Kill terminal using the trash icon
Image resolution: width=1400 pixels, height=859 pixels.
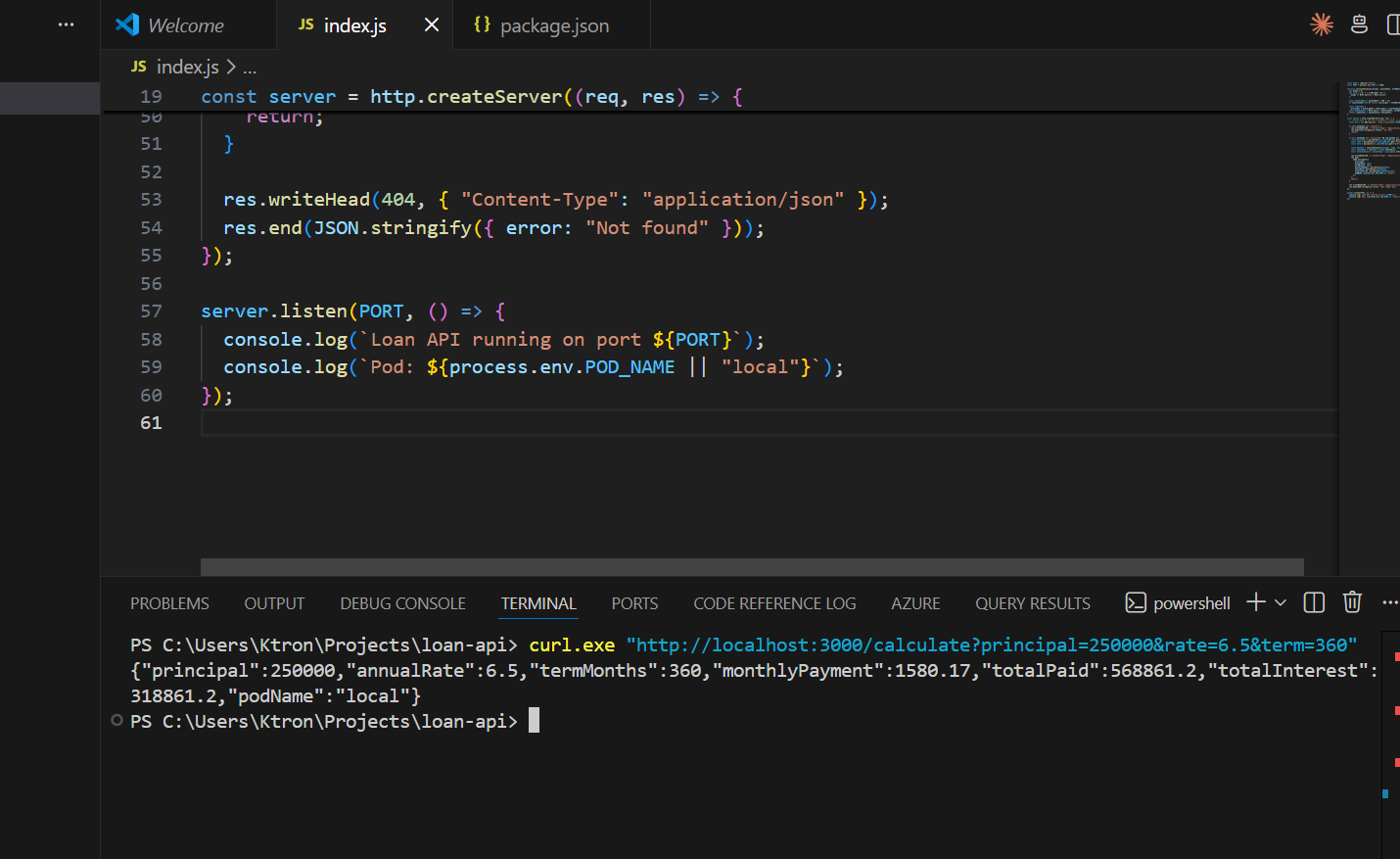click(x=1352, y=602)
